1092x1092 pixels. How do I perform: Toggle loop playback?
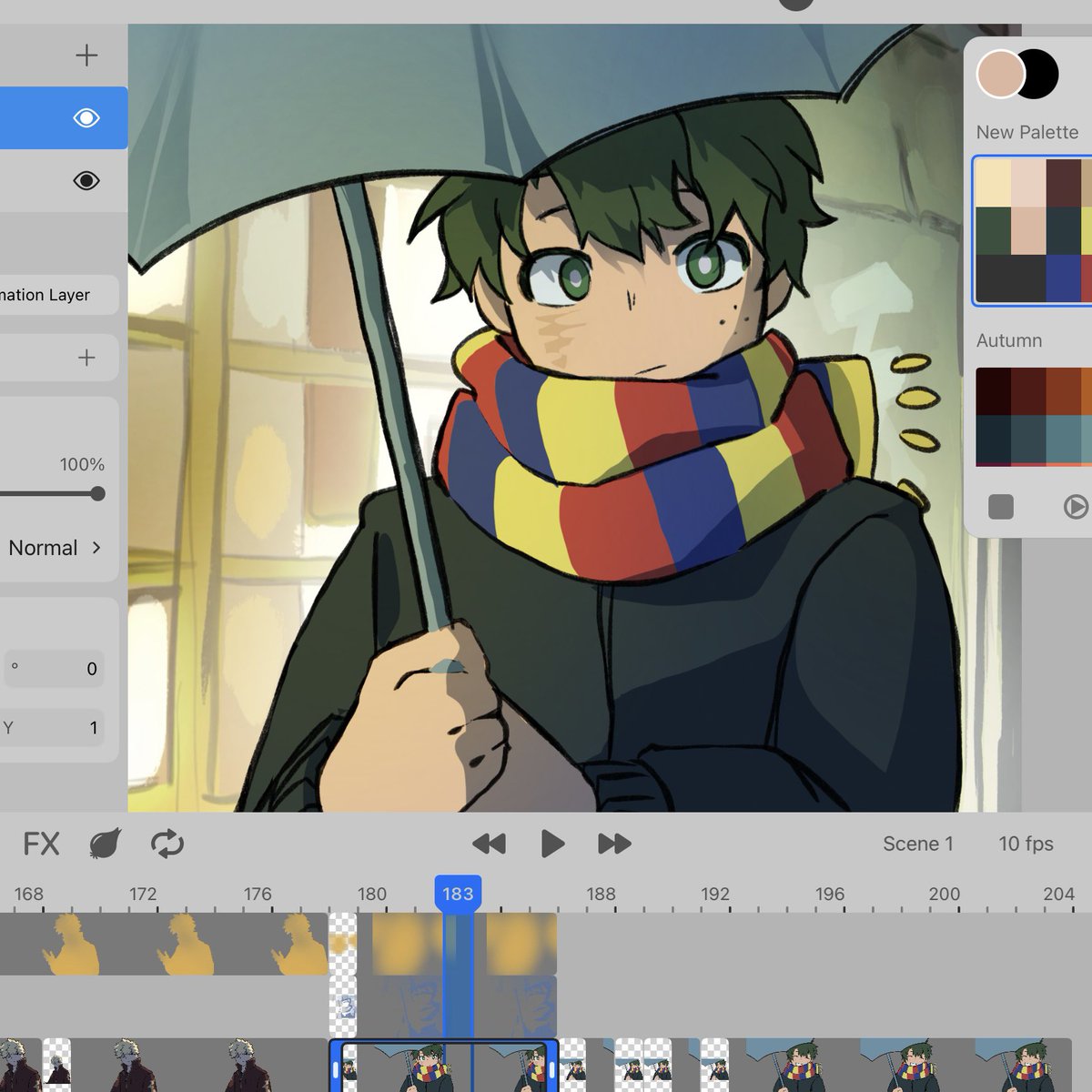point(167,844)
